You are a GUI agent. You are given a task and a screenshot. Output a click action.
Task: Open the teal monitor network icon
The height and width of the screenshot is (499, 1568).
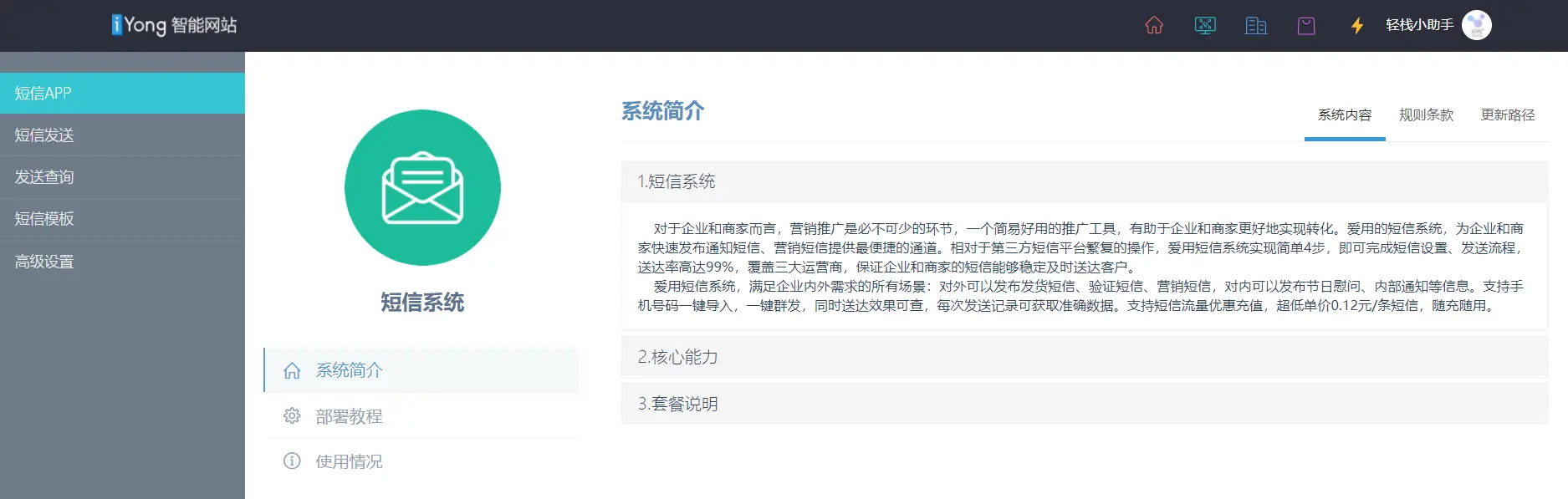(x=1205, y=25)
